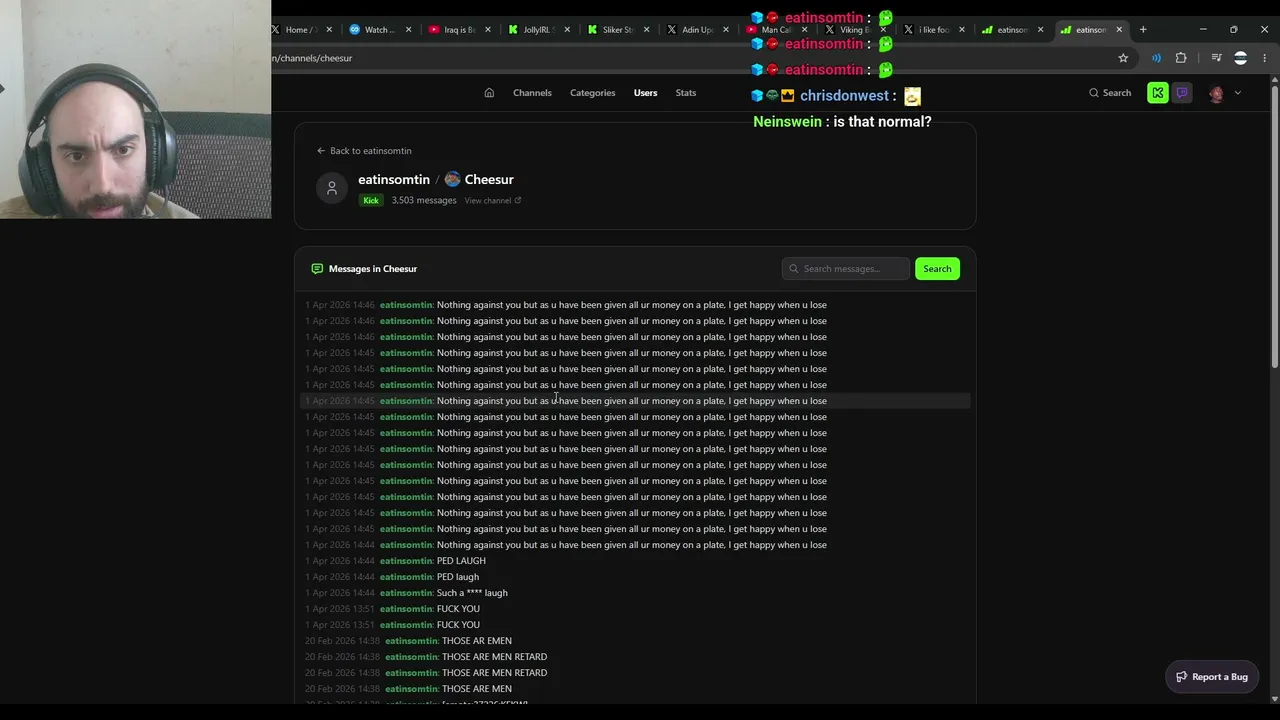Open the Search option in the top nav
The width and height of the screenshot is (1280, 720).
click(1110, 93)
